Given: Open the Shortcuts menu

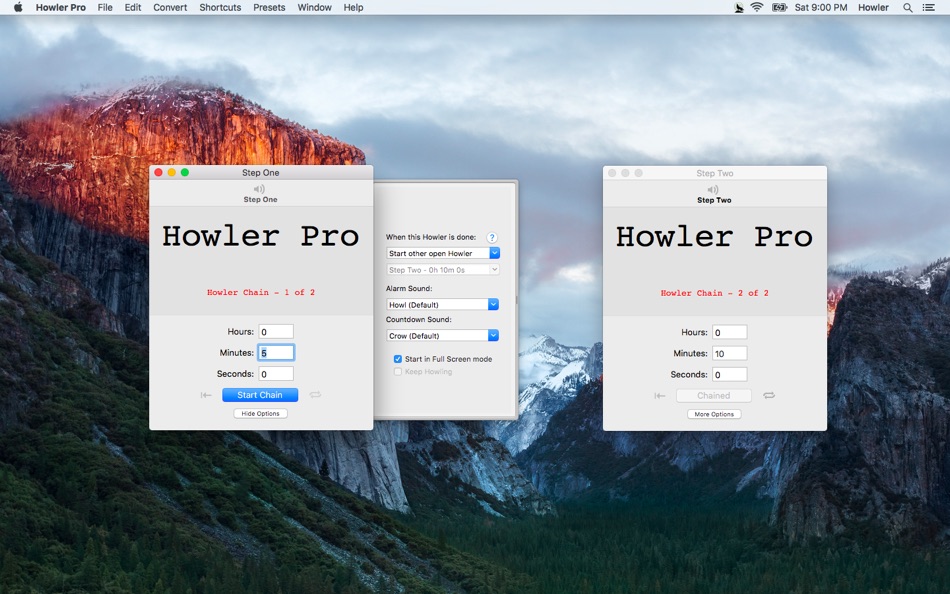Looking at the screenshot, I should point(220,7).
